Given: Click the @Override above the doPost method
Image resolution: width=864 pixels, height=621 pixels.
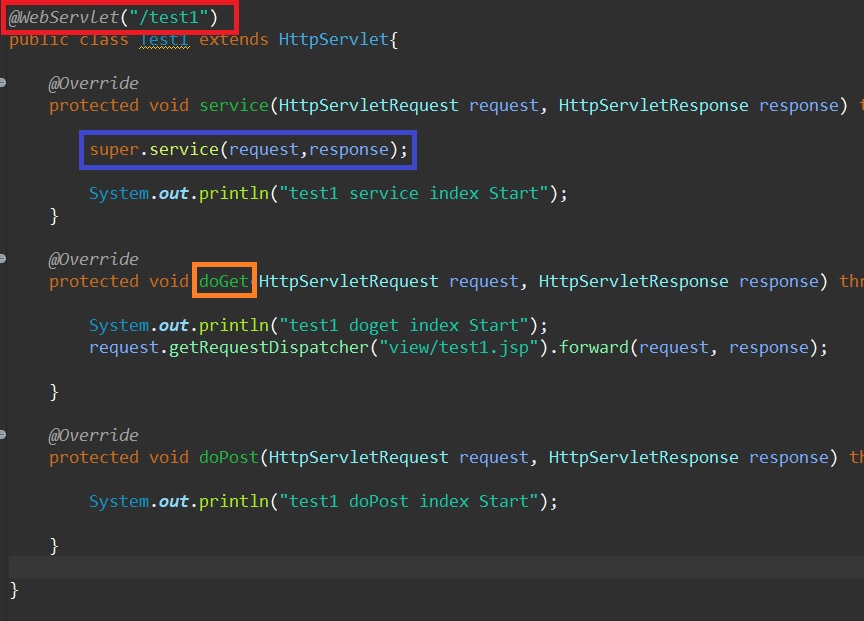Looking at the screenshot, I should click(93, 435).
